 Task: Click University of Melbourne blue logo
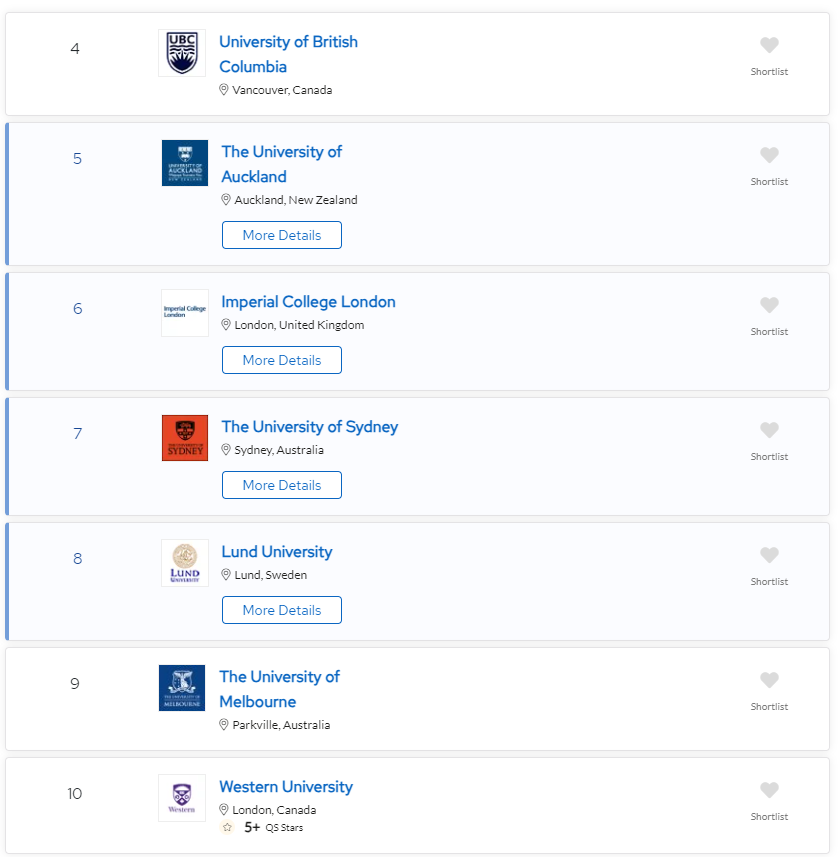[182, 688]
